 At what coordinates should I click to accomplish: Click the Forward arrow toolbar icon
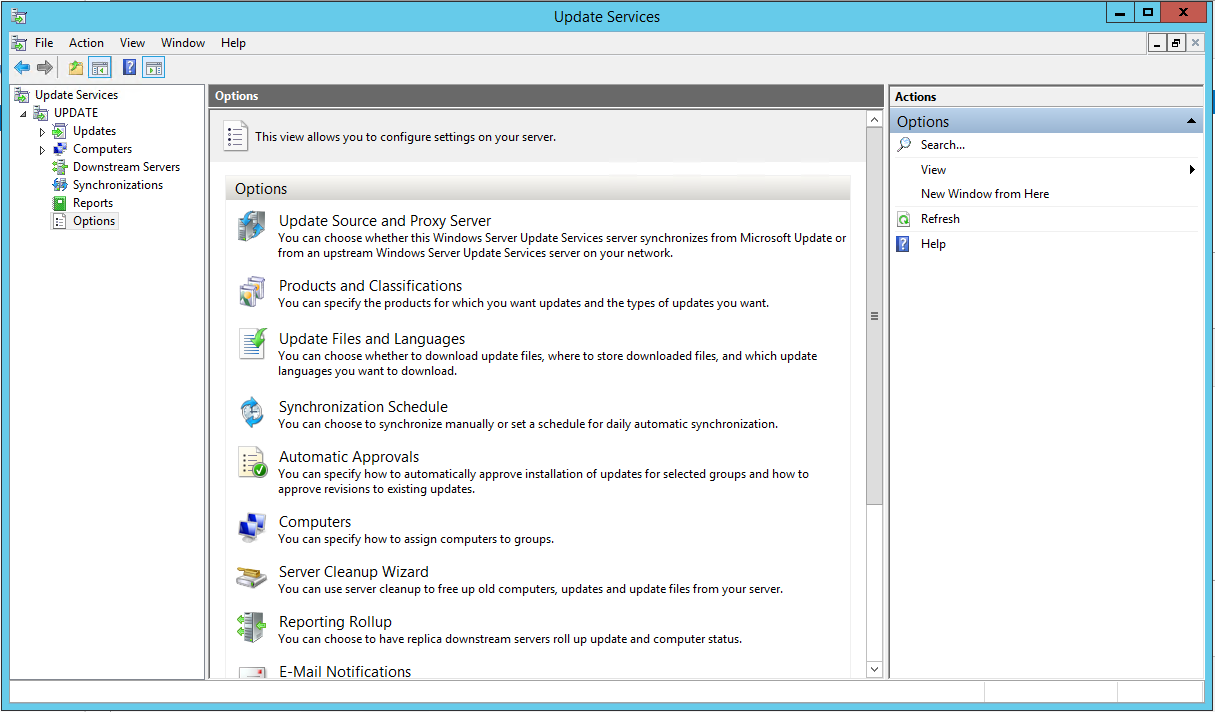coord(44,68)
